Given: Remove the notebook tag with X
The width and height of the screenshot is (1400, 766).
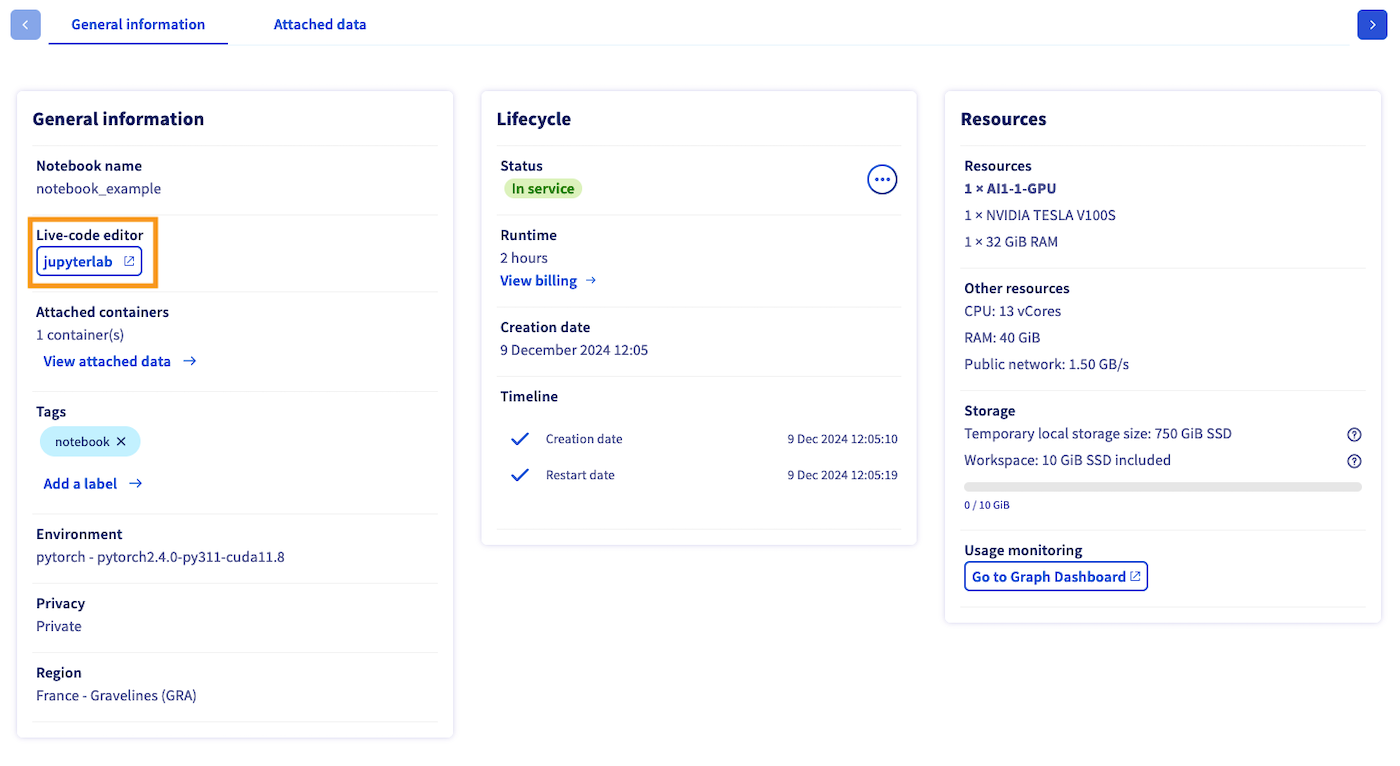Looking at the screenshot, I should tap(121, 442).
